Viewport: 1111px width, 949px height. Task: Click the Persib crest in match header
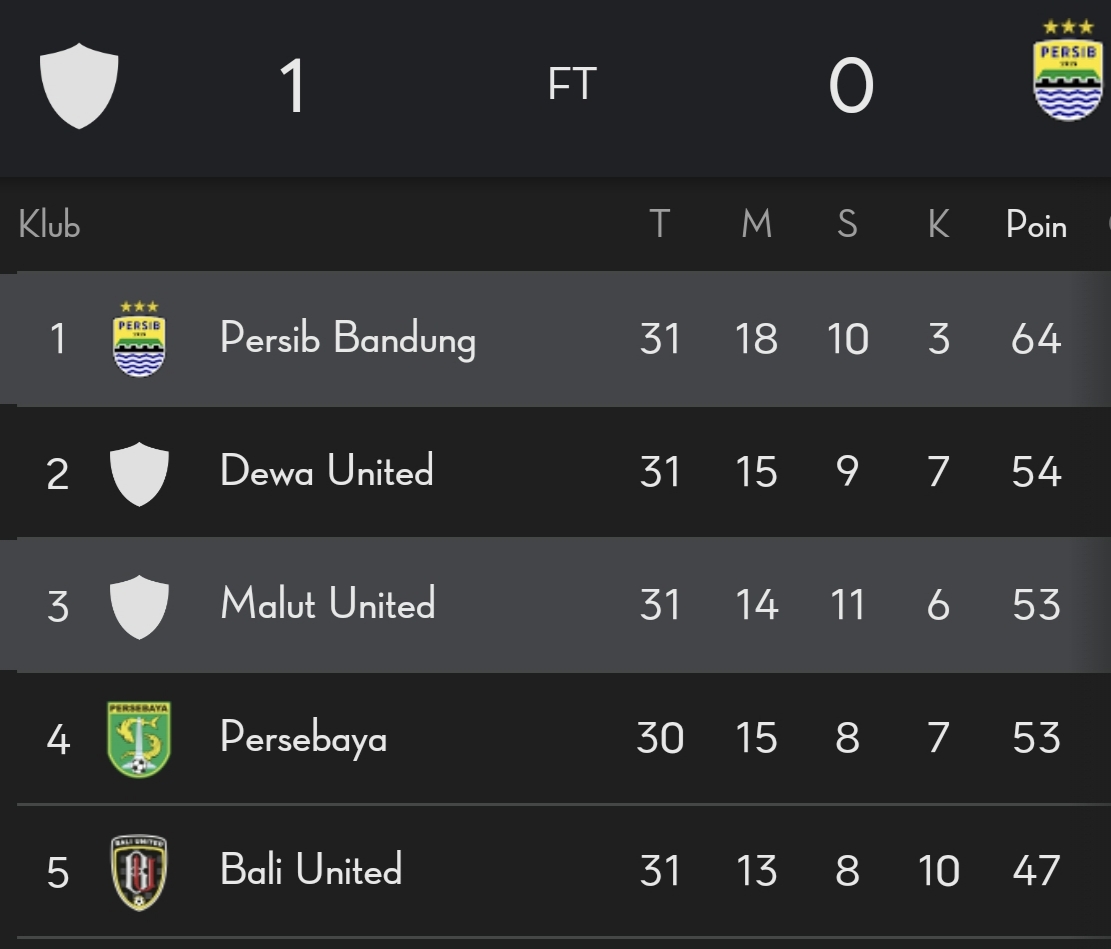[1068, 71]
